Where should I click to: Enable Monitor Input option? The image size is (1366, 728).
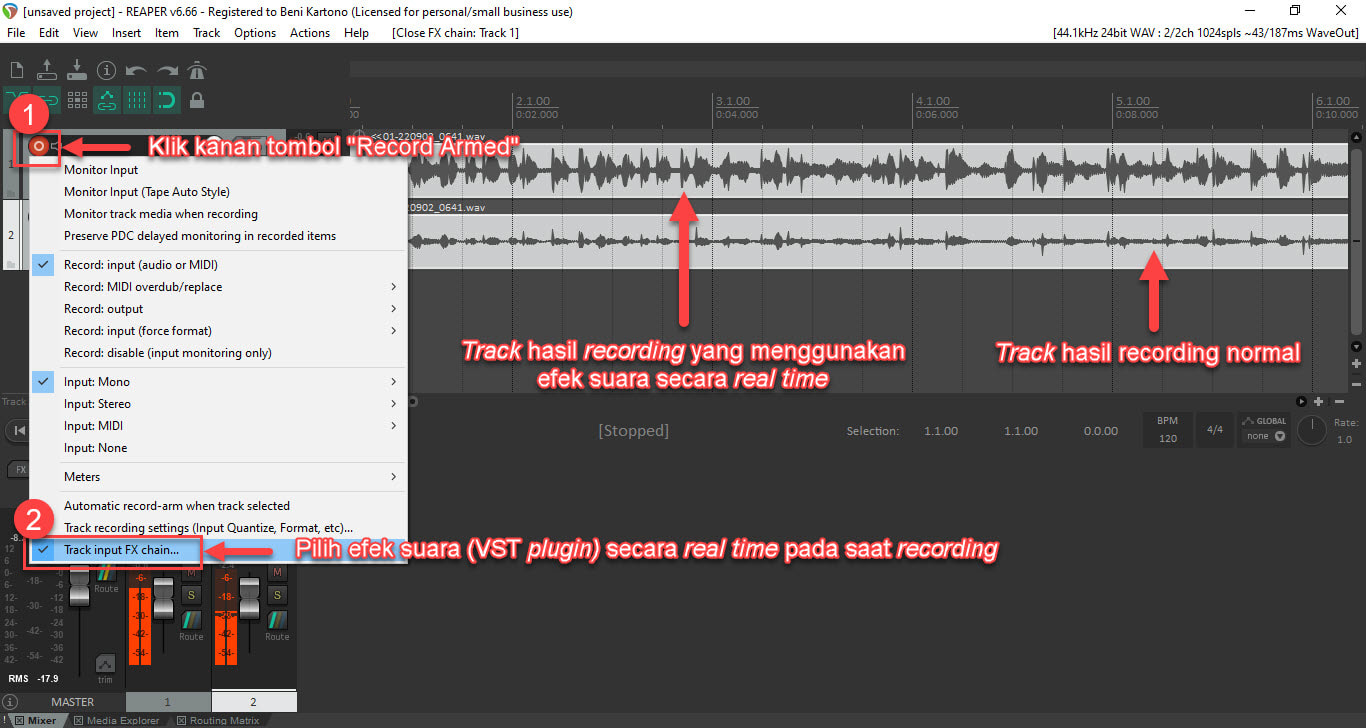click(x=218, y=170)
